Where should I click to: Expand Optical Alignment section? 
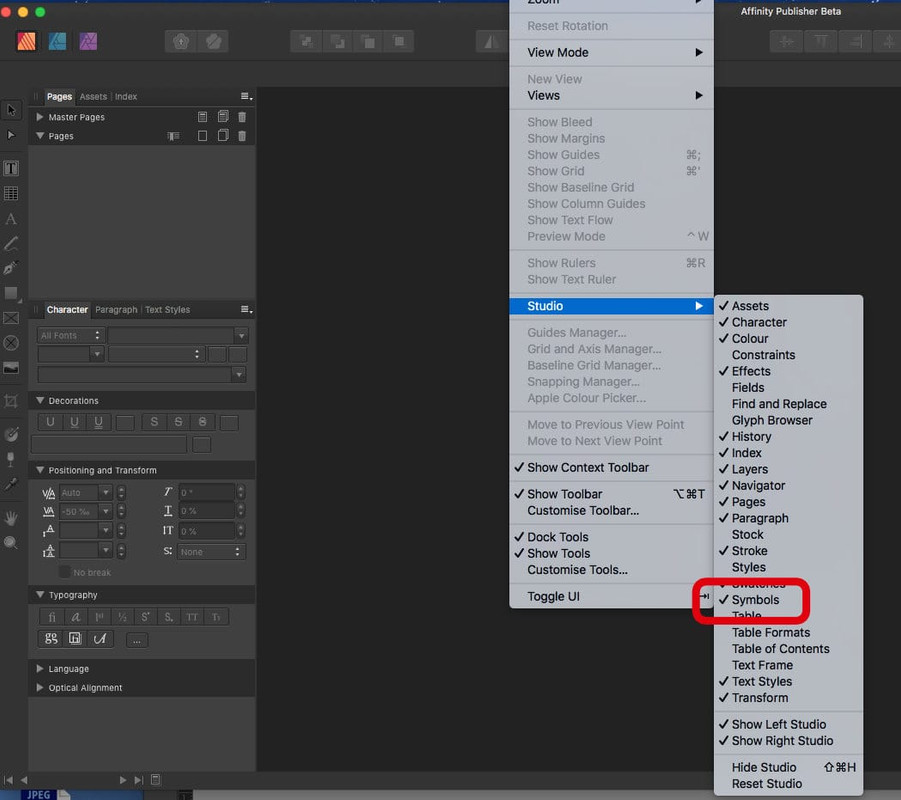coord(40,688)
